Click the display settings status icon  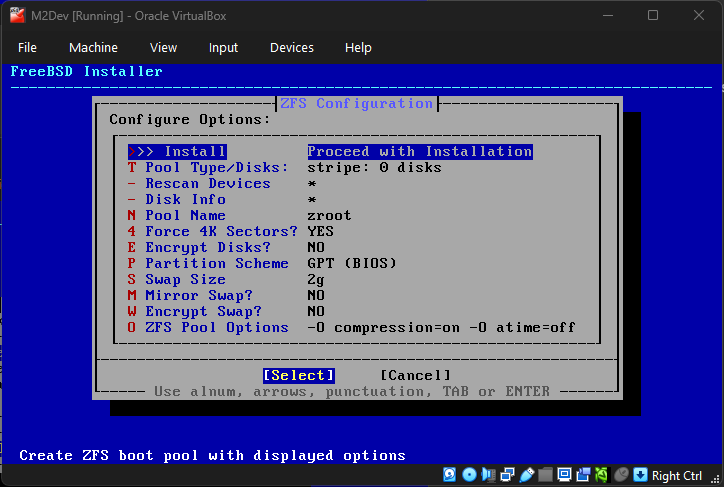coord(565,475)
